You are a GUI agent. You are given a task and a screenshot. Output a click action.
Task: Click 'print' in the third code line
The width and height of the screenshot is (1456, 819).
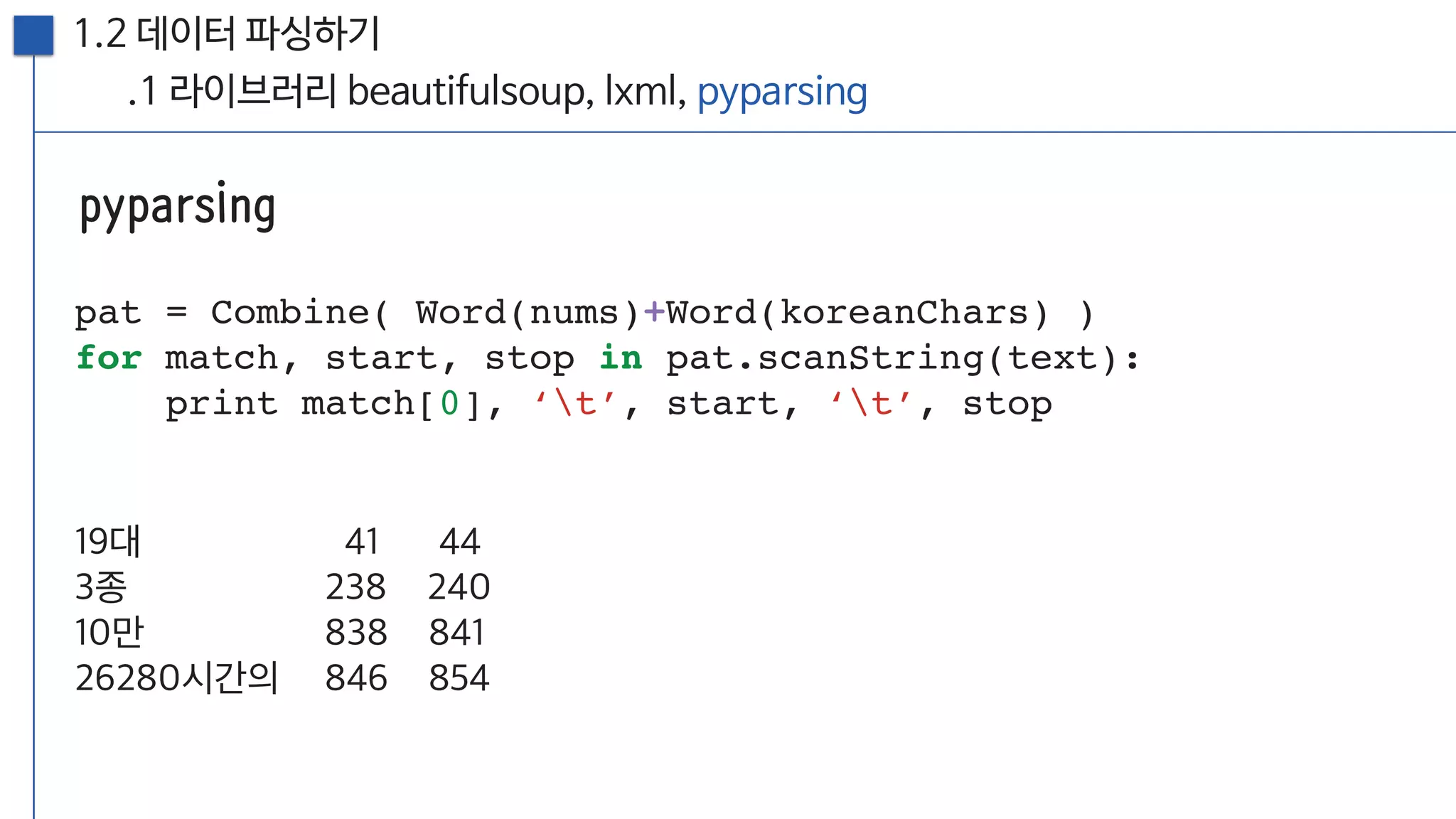(221, 405)
